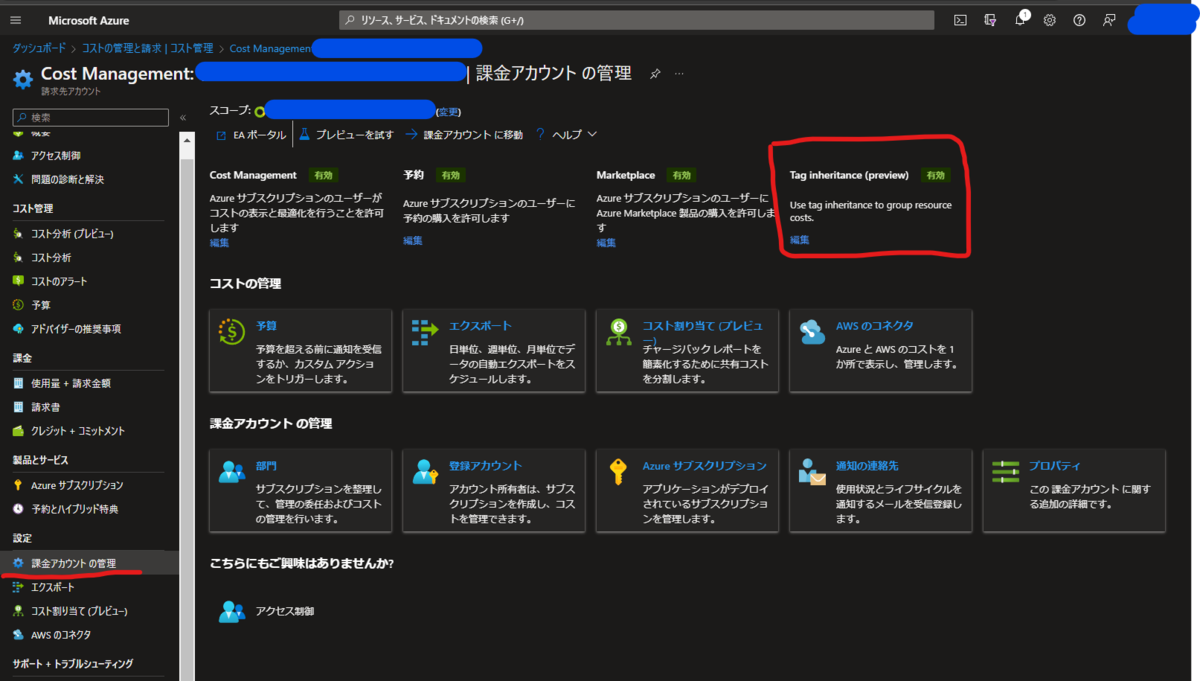Click the Tag inheritance 有効 status badge

[935, 175]
